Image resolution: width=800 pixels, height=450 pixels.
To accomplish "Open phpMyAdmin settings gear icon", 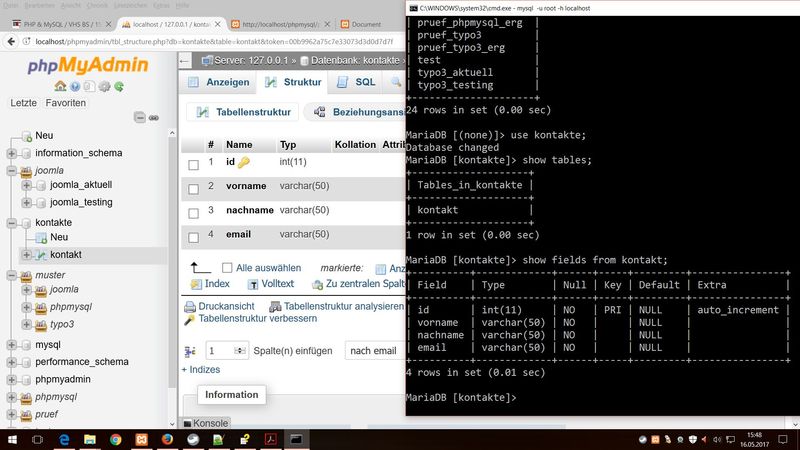I will [x=105, y=86].
